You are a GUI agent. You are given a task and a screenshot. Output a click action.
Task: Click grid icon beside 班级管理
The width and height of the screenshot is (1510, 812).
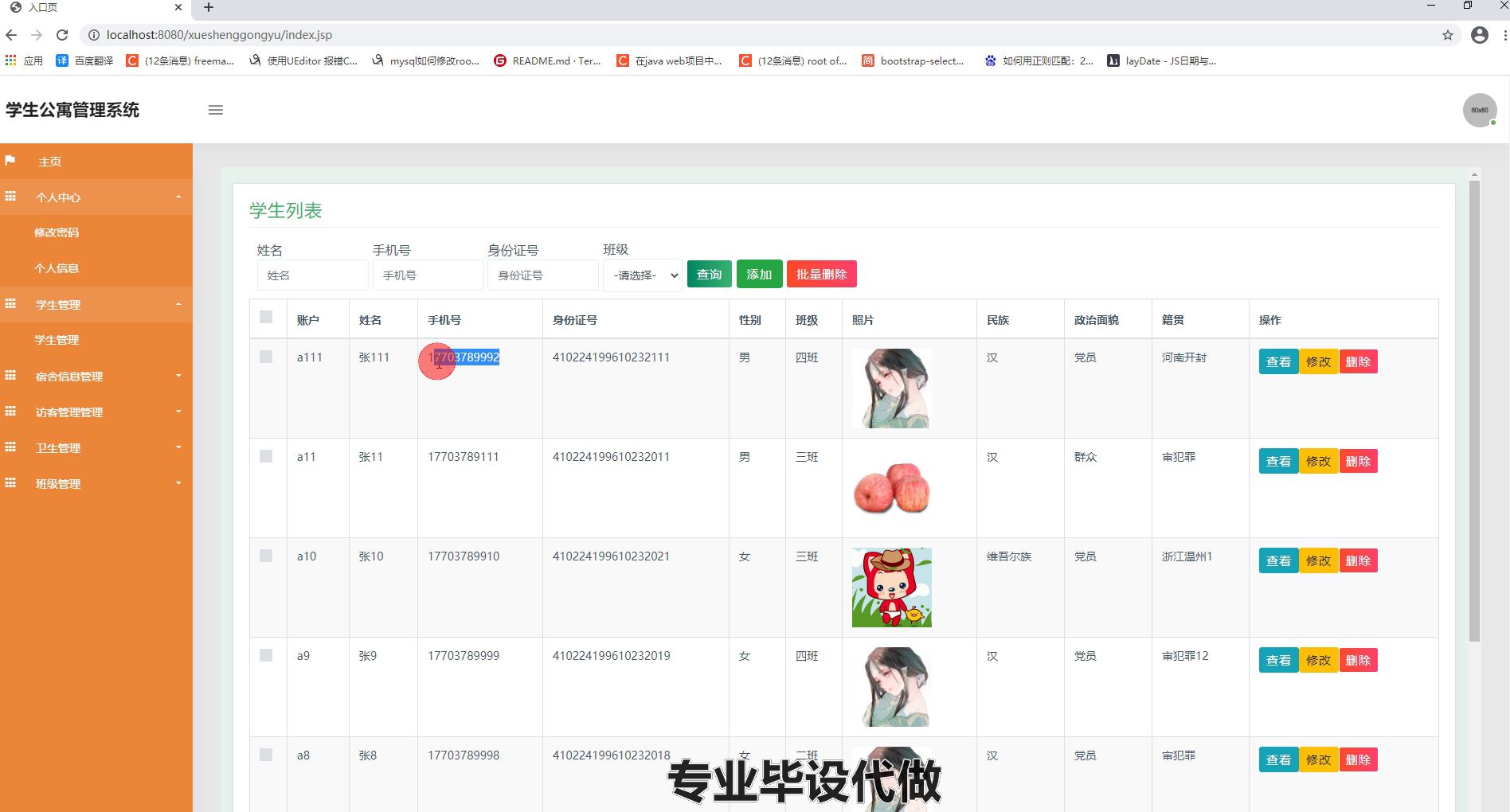click(10, 483)
